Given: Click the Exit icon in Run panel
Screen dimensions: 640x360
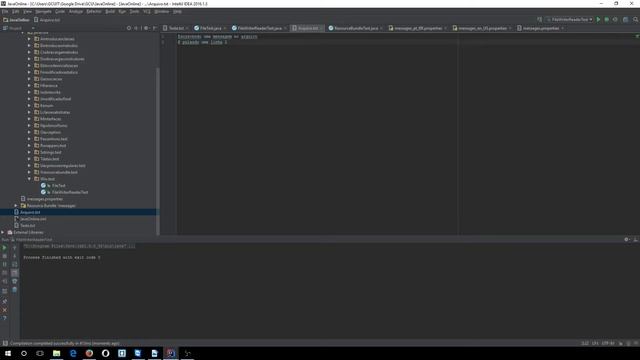Looking at the screenshot, I should click(4, 281).
